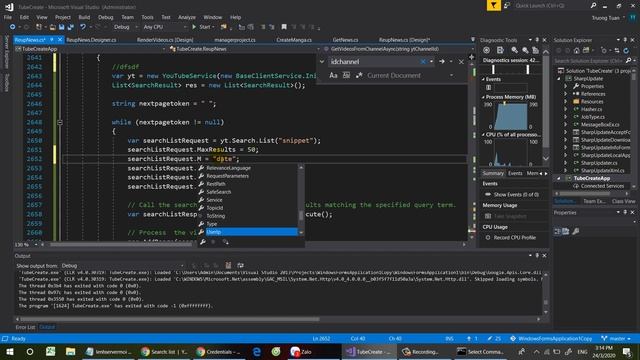Open the Analyze menu
The width and height of the screenshot is (640, 360).
(x=187, y=17)
